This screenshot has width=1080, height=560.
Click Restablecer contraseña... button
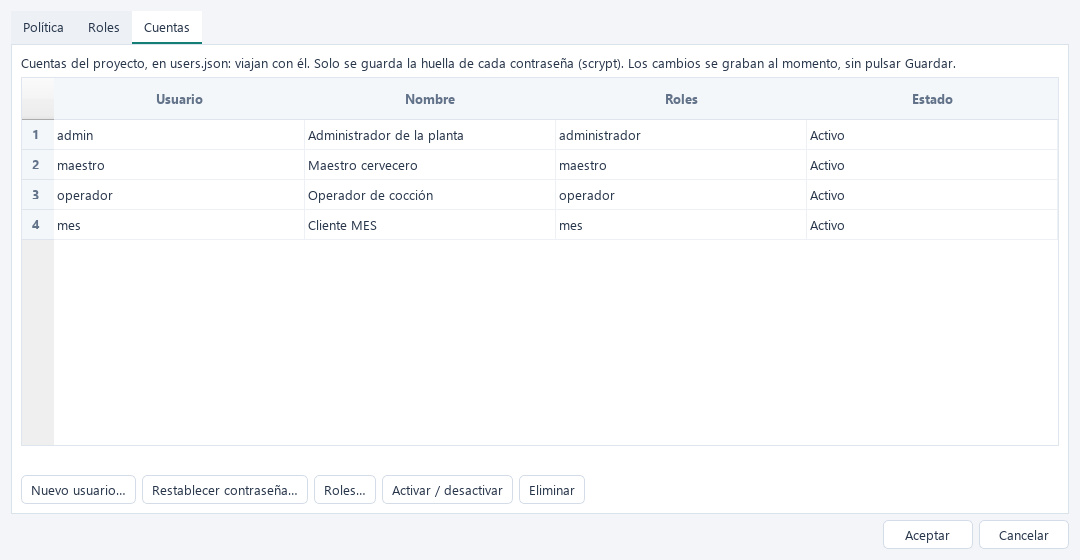tap(225, 490)
